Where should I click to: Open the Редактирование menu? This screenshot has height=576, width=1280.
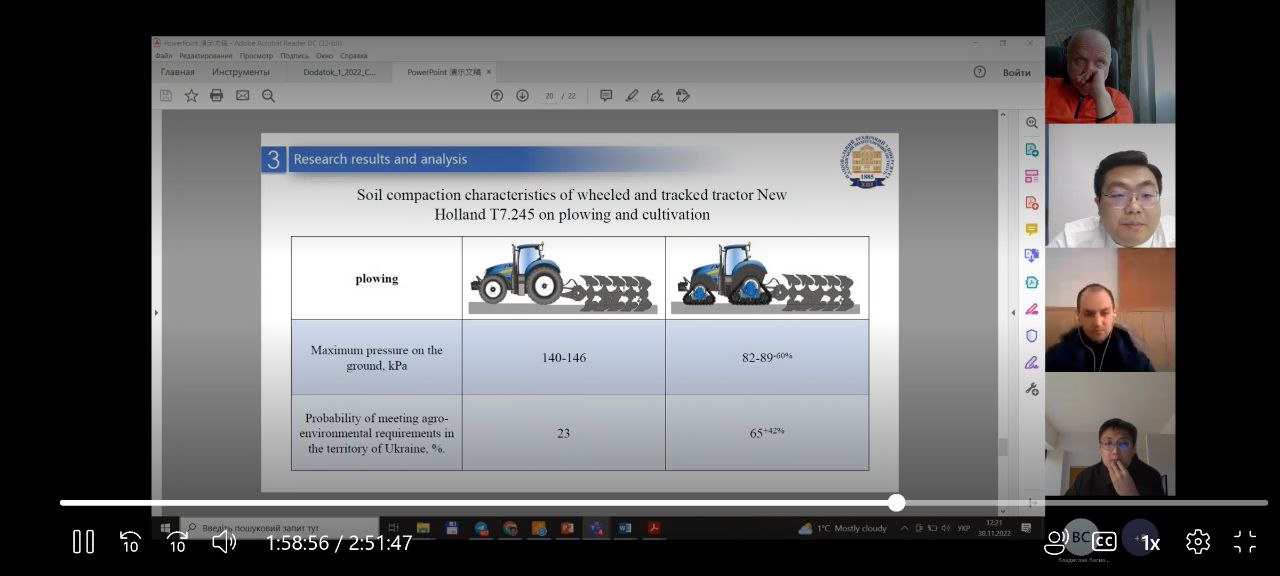206,56
